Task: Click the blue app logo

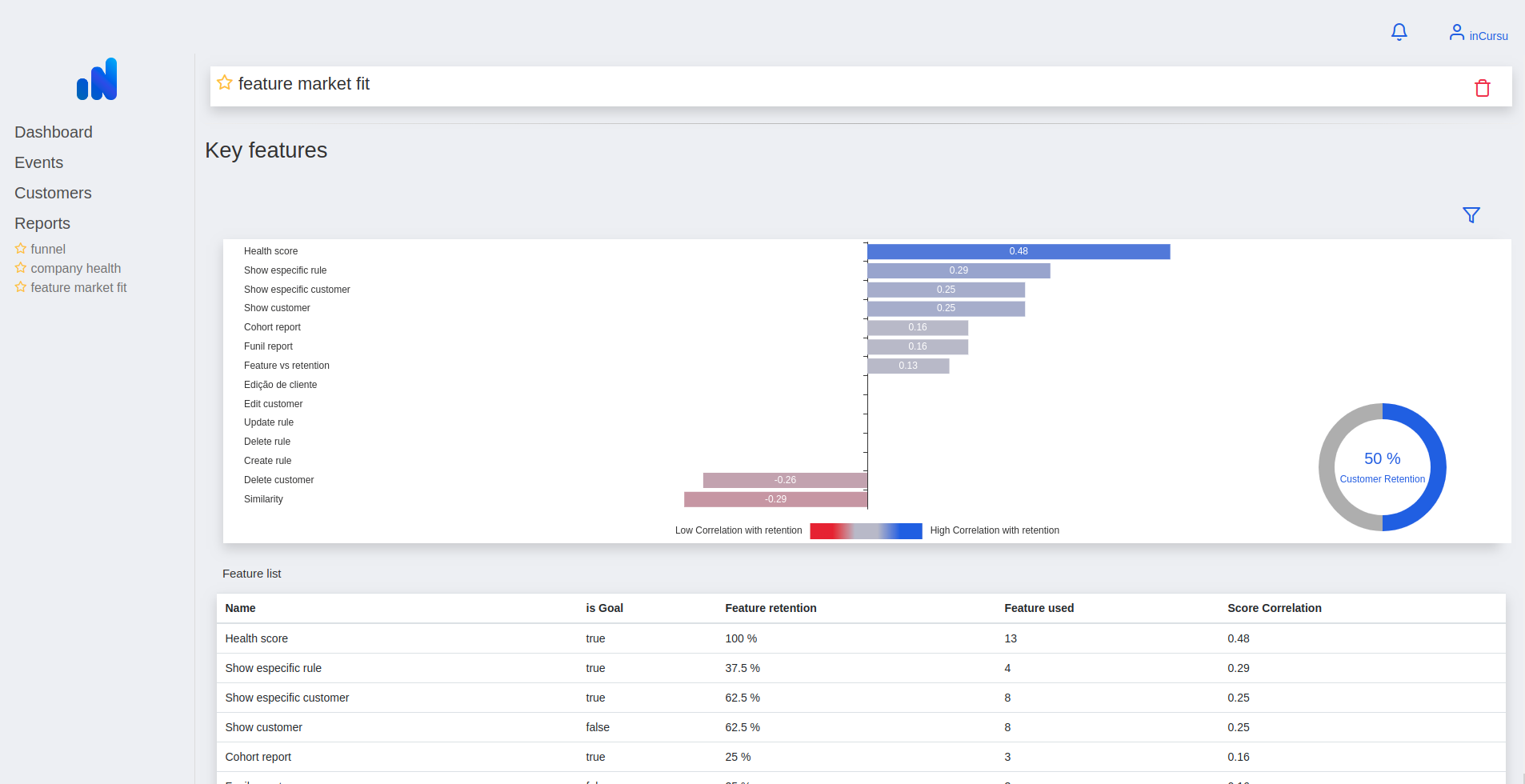Action: click(97, 79)
